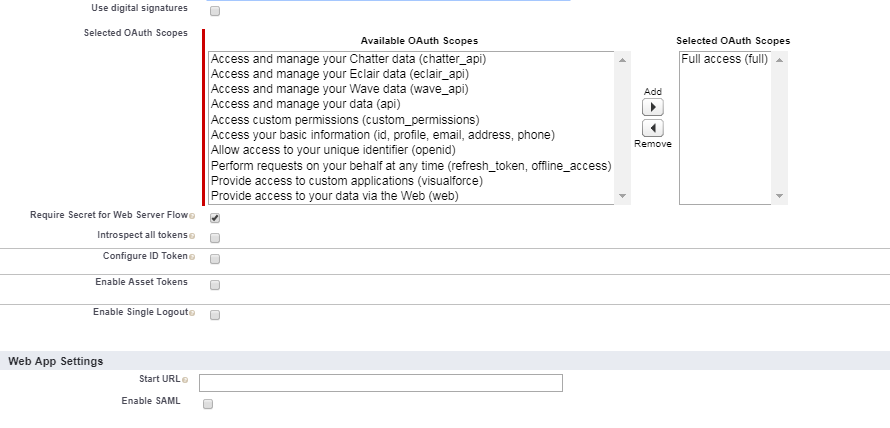Click help icon beside Configure ID Token
Image resolution: width=890 pixels, height=428 pixels.
pos(192,256)
